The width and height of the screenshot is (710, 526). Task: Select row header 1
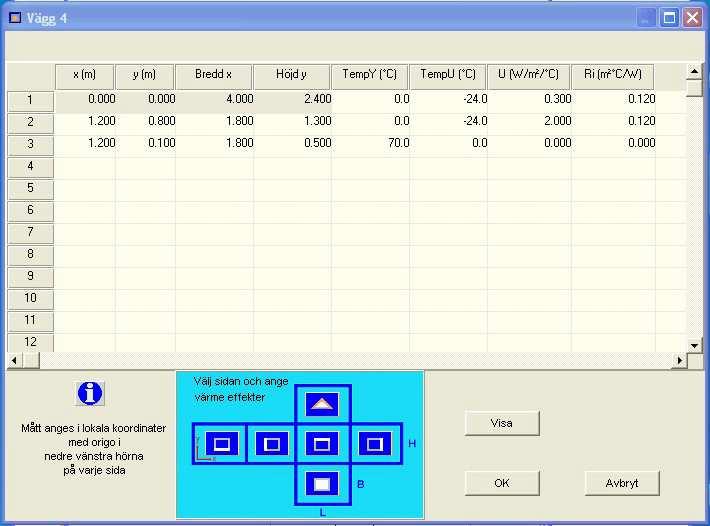(x=30, y=101)
